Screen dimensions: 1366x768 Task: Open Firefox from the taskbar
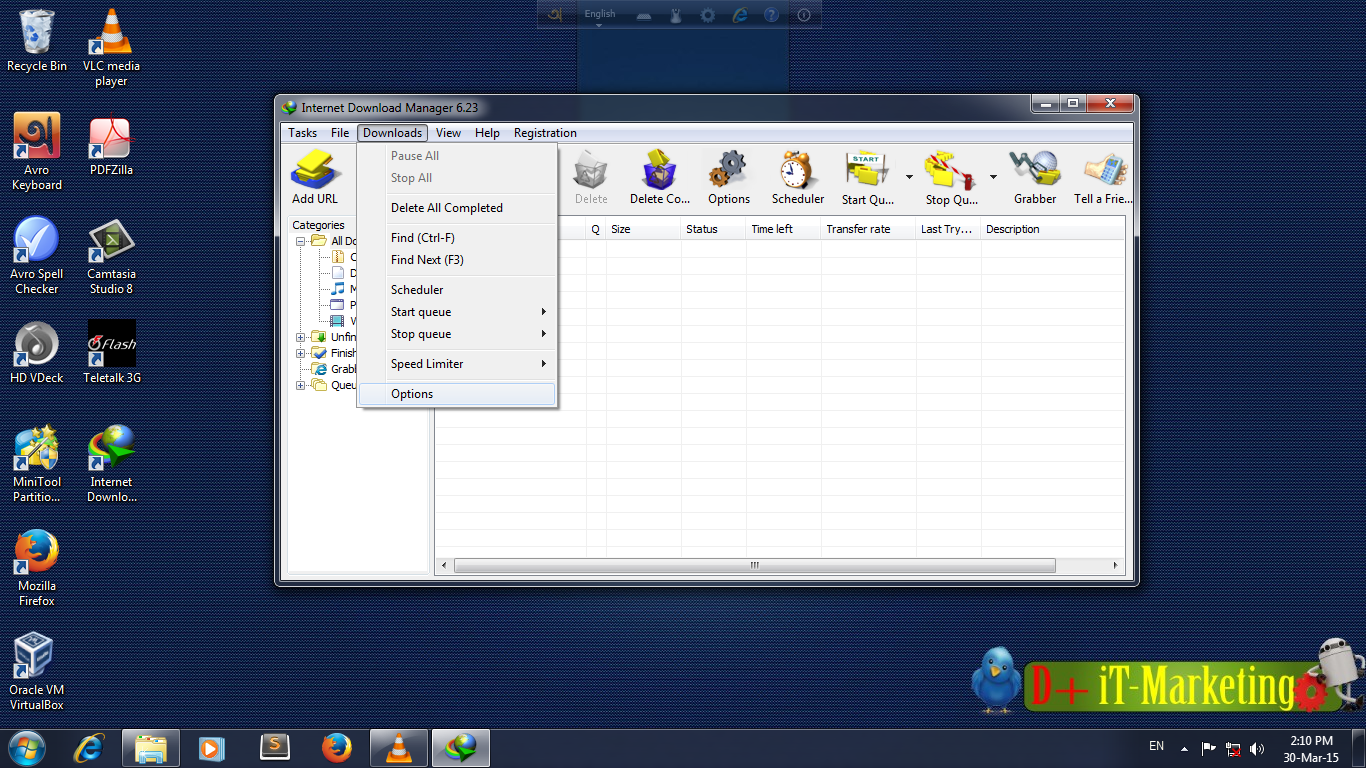(337, 747)
